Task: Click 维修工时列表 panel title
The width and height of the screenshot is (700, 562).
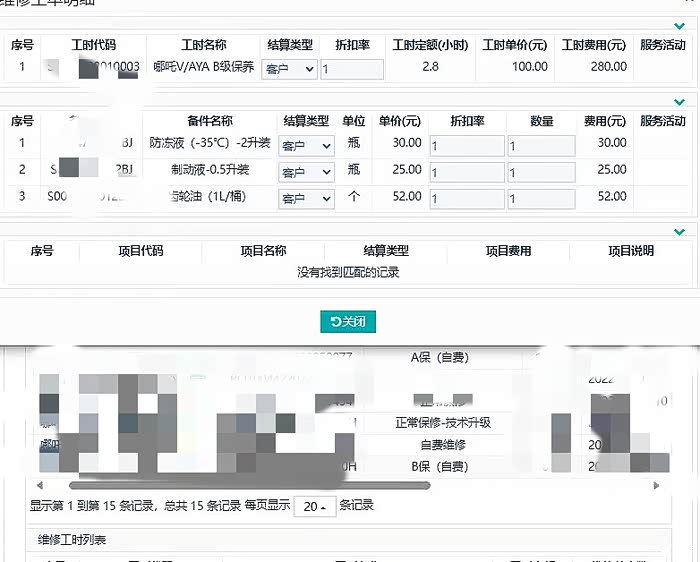Action: point(72,540)
